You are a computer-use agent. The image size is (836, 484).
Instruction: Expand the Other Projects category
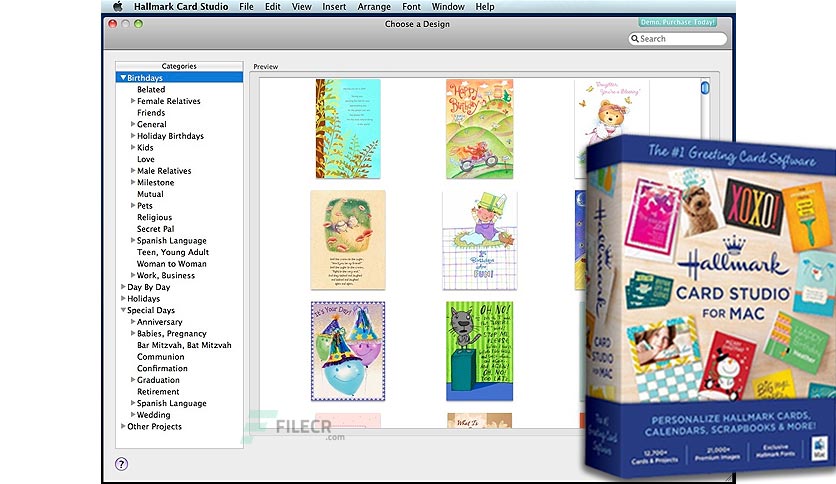[123, 426]
